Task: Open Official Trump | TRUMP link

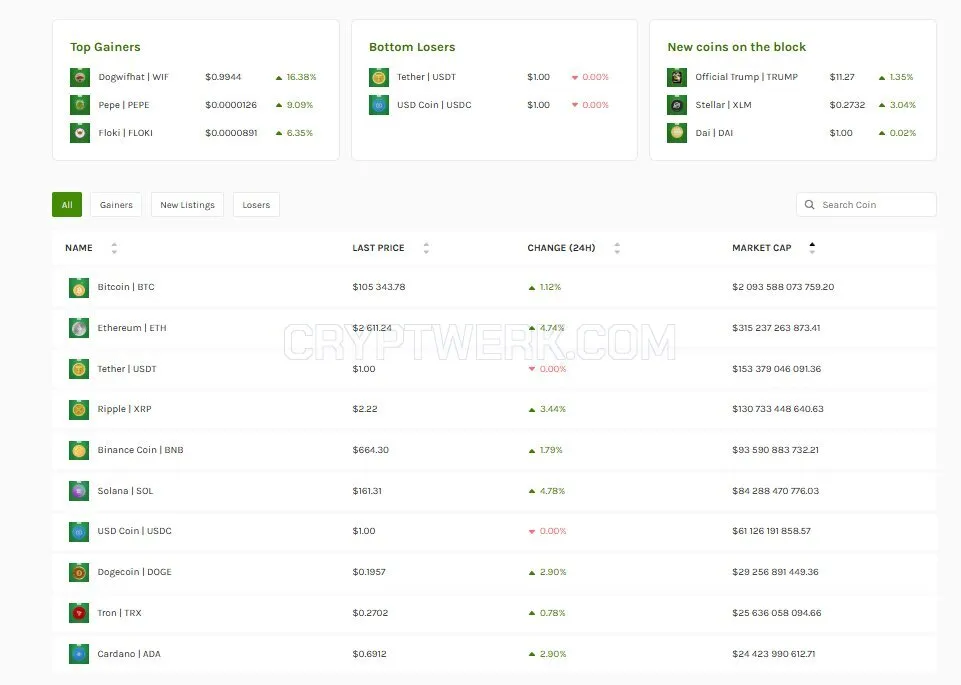Action: 746,77
